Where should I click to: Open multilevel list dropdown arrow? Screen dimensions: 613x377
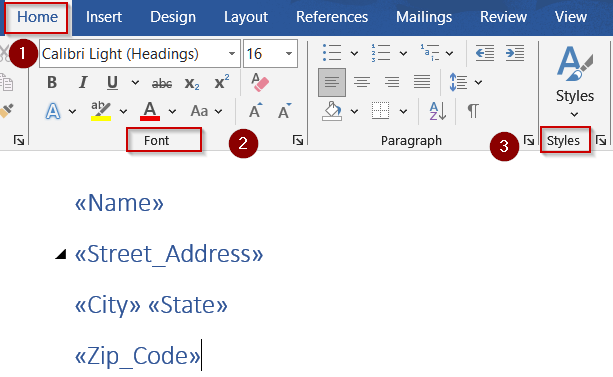tap(450, 53)
